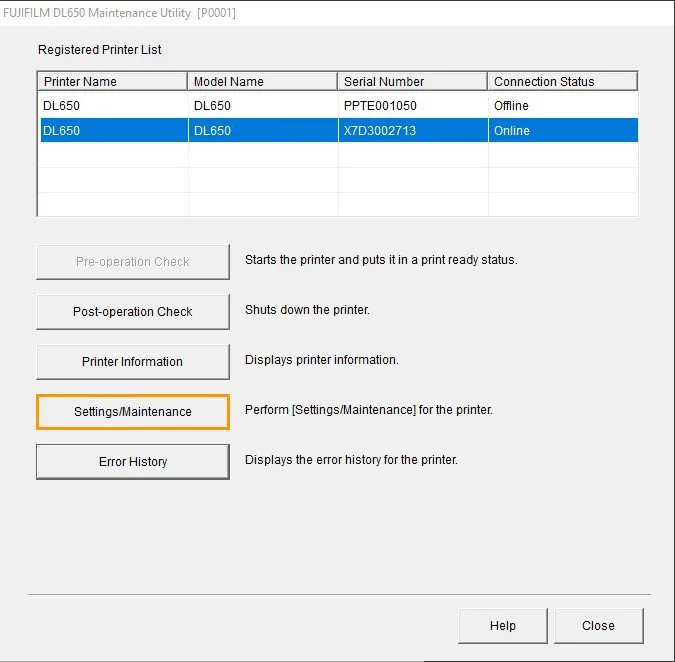Select printer with serial PPTE001050
Image resolution: width=675 pixels, height=662 pixels.
338,105
